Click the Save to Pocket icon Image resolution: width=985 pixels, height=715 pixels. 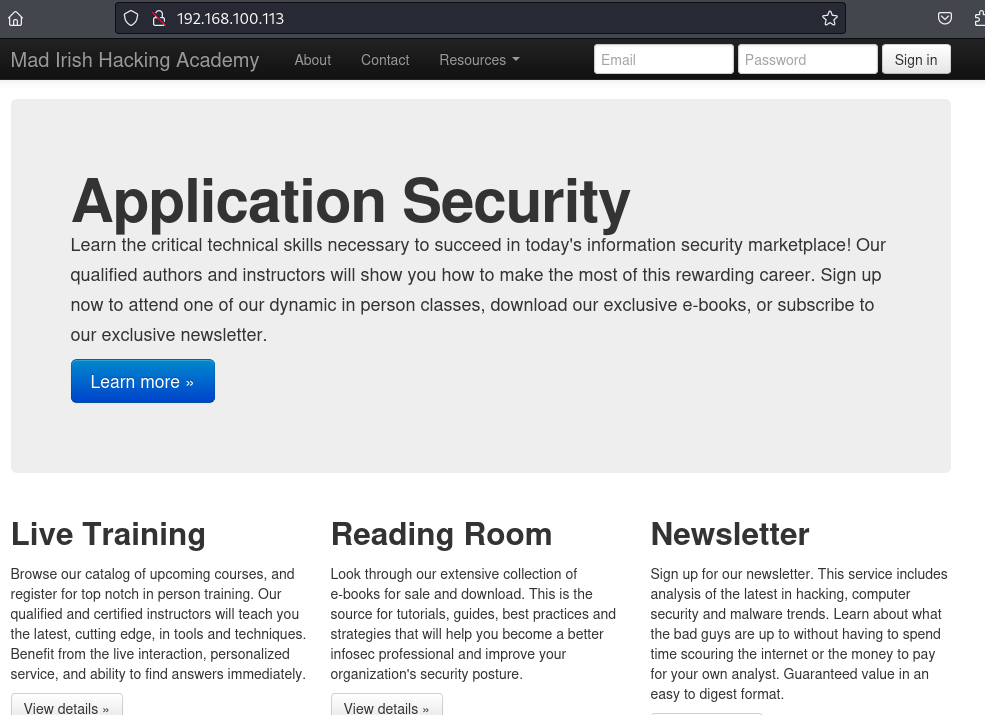[944, 18]
